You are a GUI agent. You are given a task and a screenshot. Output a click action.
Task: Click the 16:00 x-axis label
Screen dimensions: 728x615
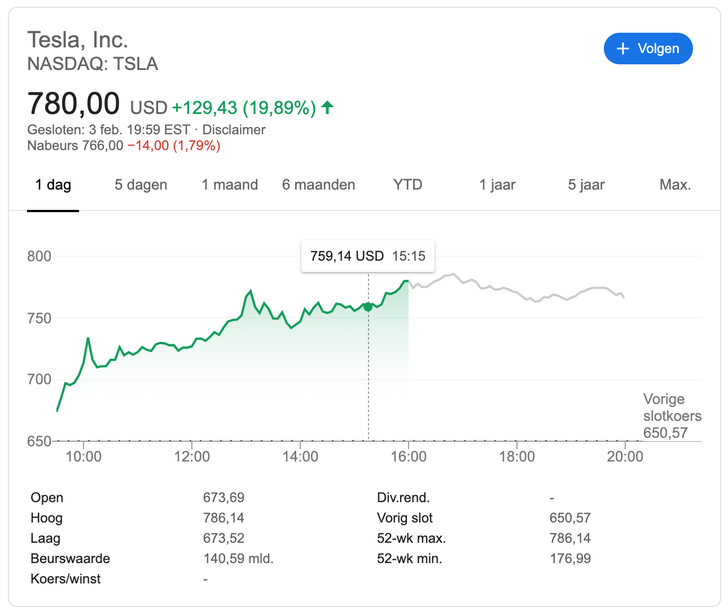[409, 456]
